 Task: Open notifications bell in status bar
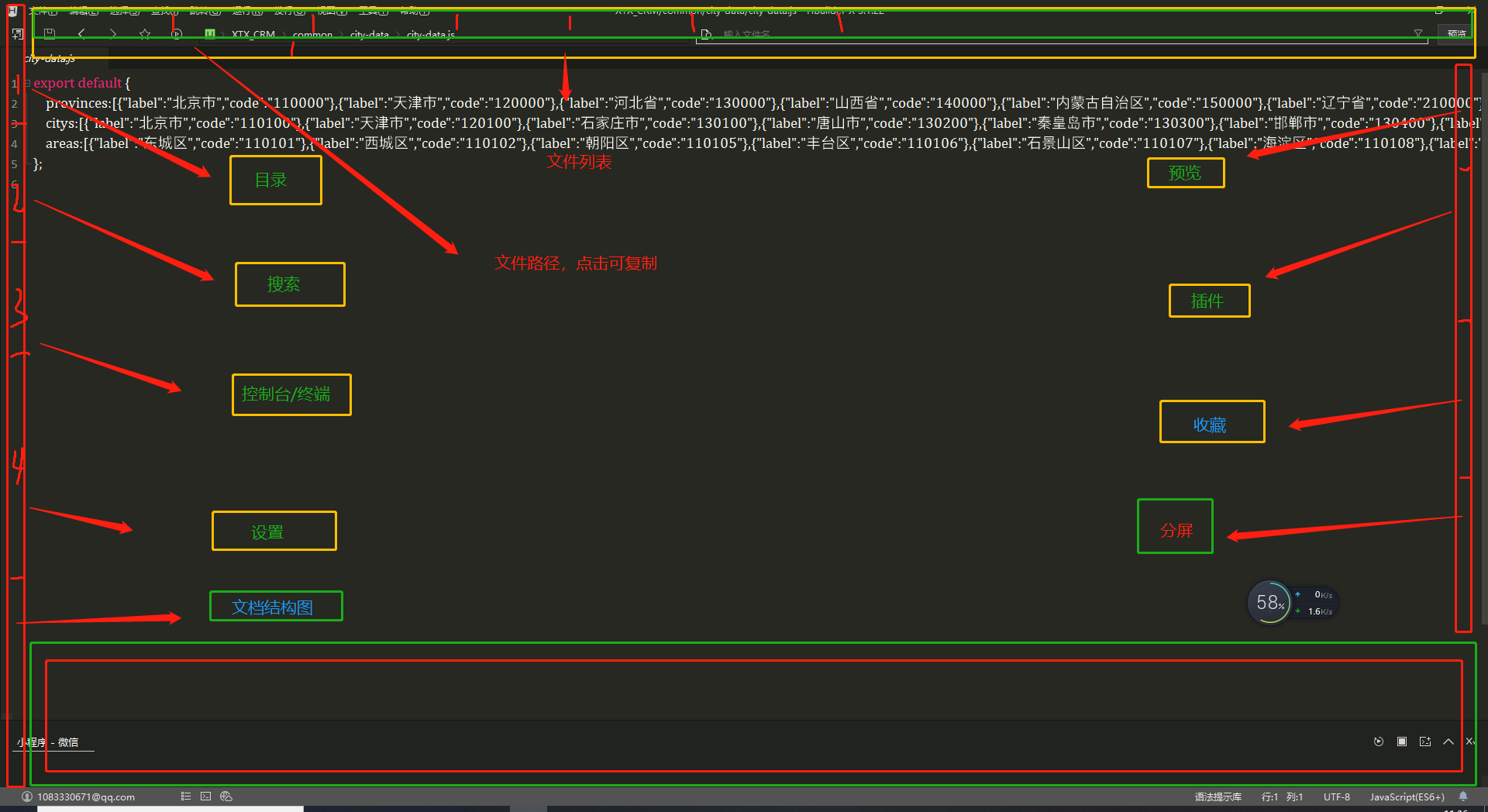point(1463,796)
